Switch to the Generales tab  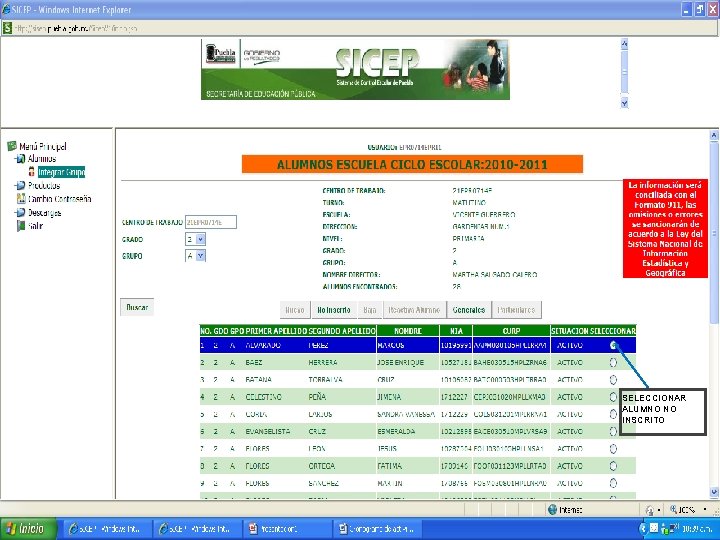click(x=468, y=310)
